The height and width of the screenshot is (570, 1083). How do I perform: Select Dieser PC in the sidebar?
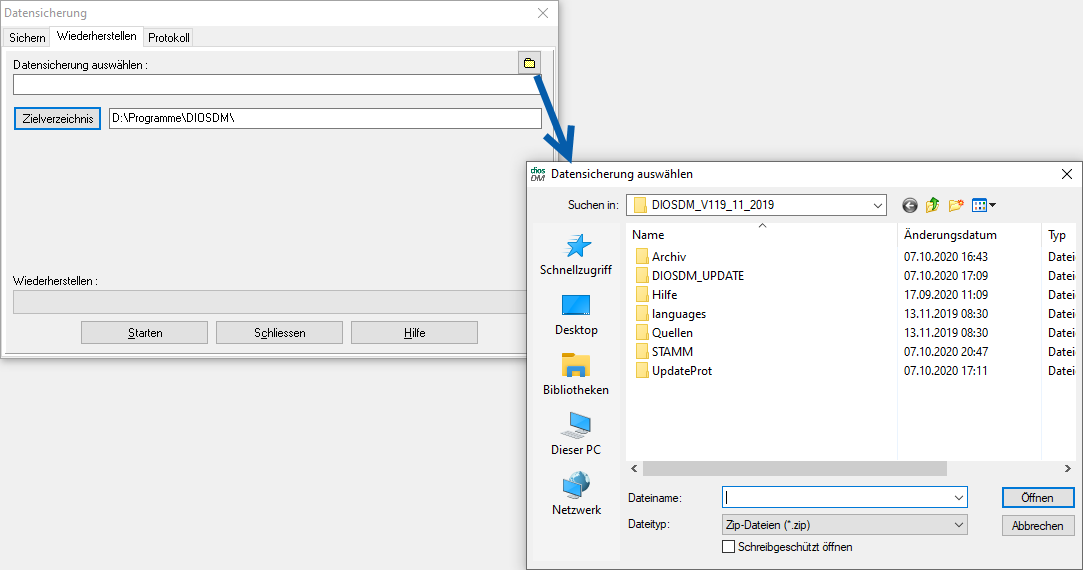(x=576, y=434)
